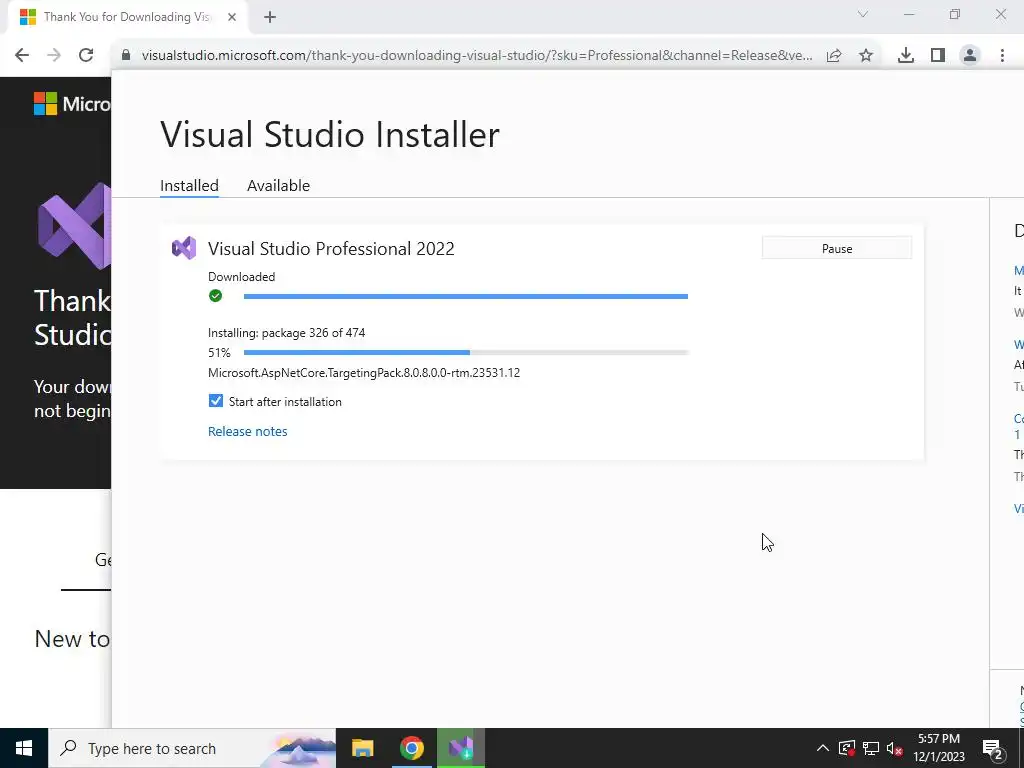
Task: Select the Thank You for Downloading tab
Action: [127, 17]
